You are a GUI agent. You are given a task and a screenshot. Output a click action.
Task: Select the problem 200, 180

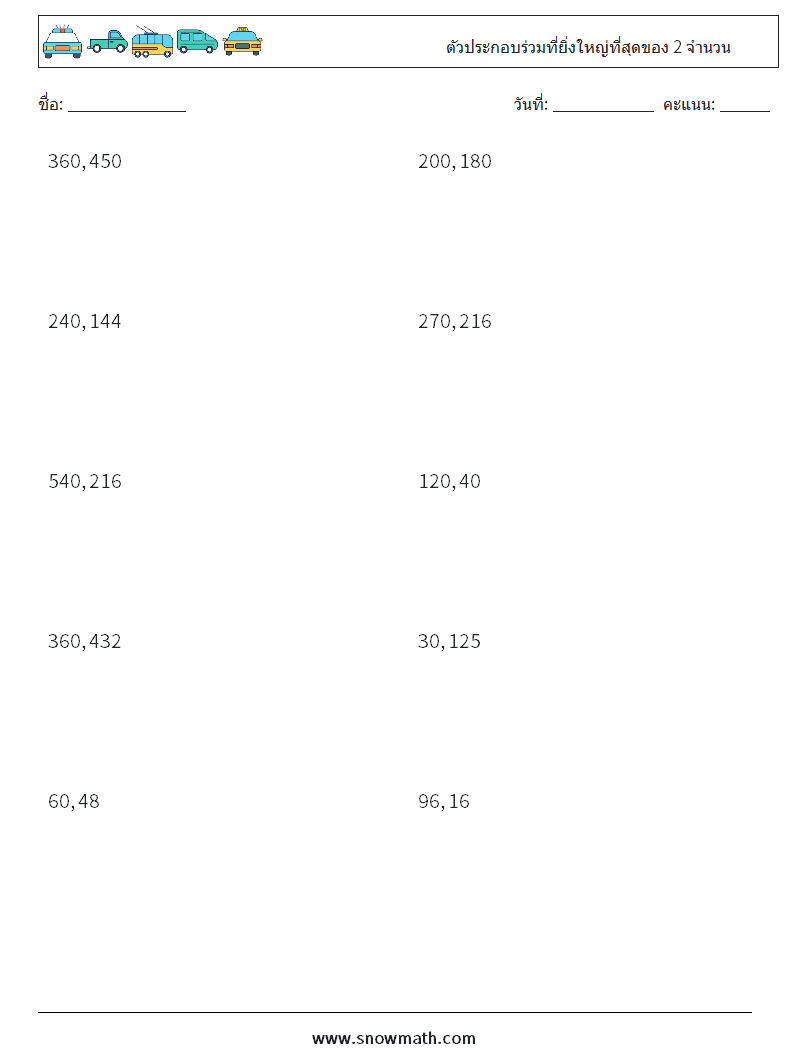455,161
